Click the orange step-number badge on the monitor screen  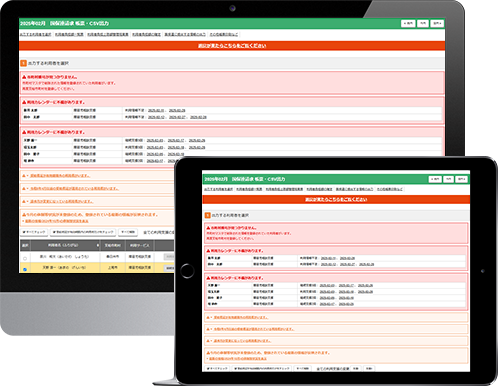coord(23,63)
